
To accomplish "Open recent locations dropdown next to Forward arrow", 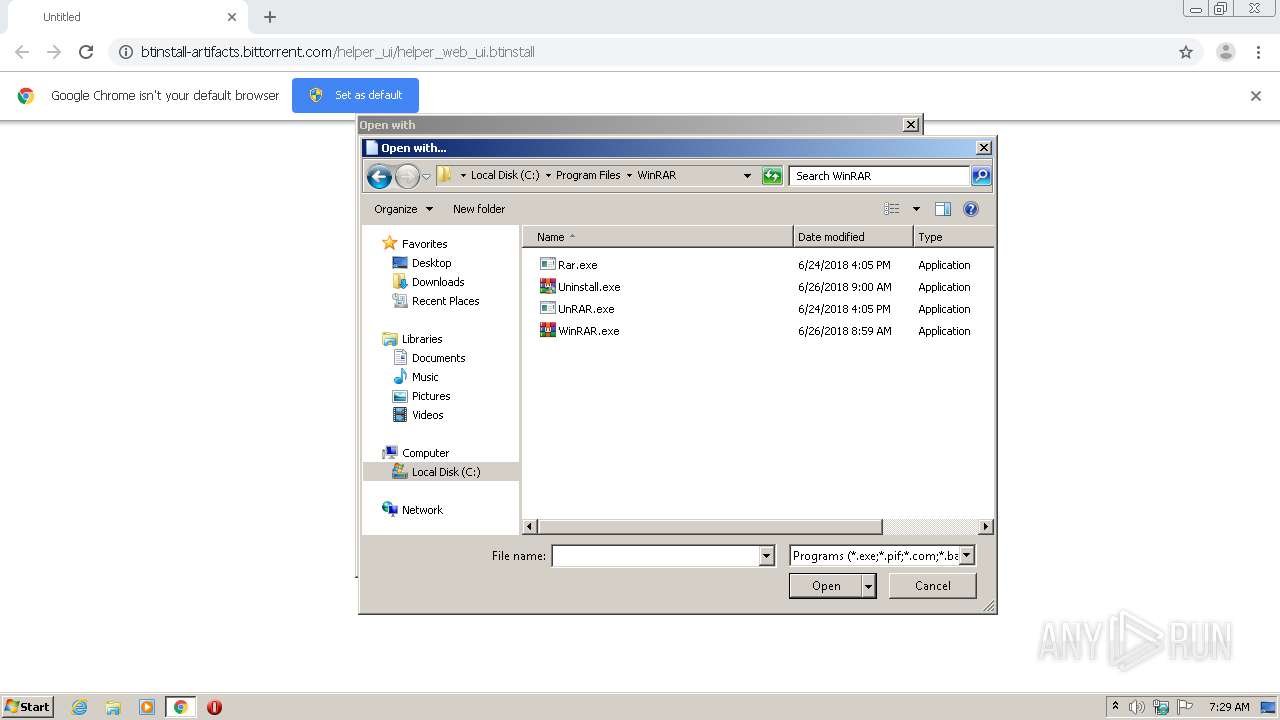I will (x=426, y=177).
